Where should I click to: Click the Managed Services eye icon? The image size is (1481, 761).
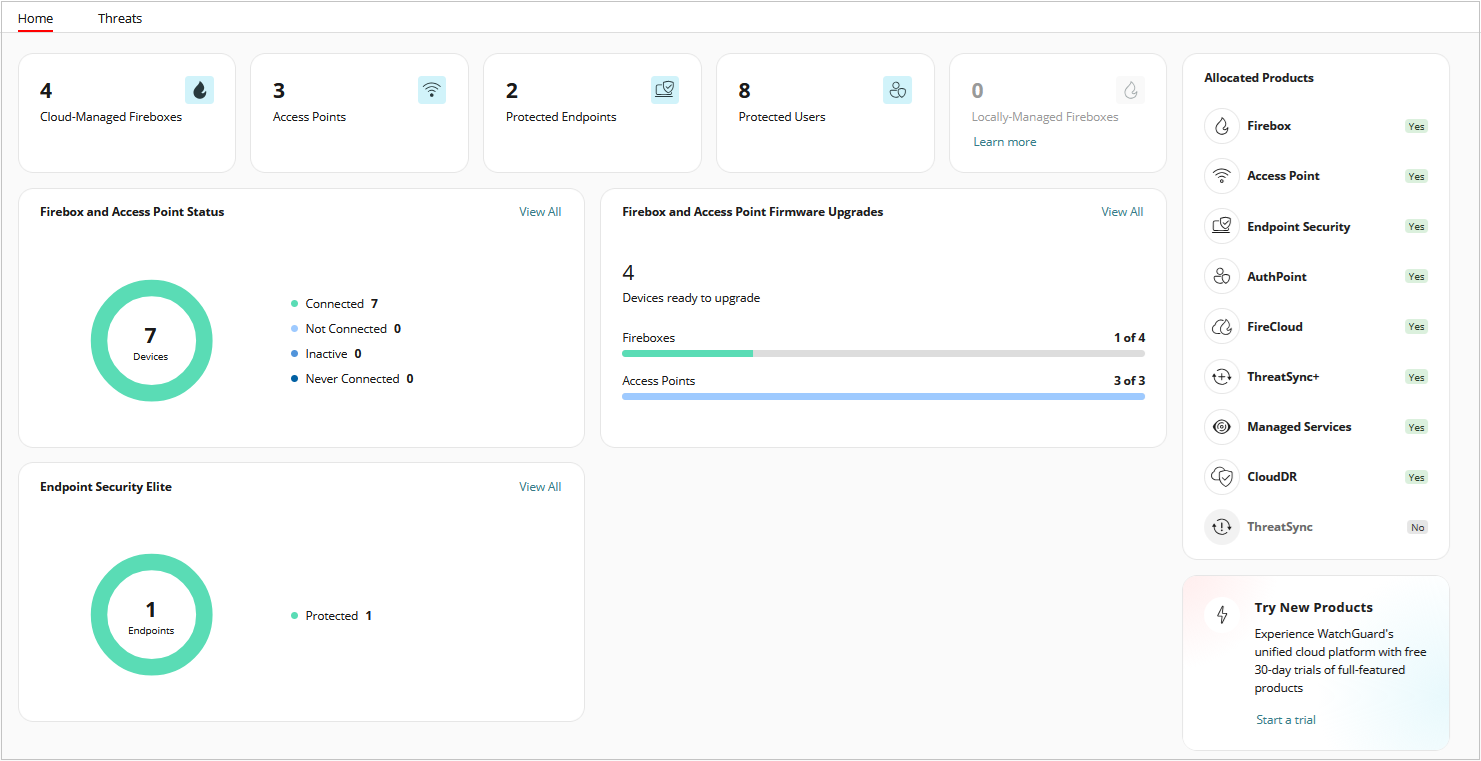1222,427
